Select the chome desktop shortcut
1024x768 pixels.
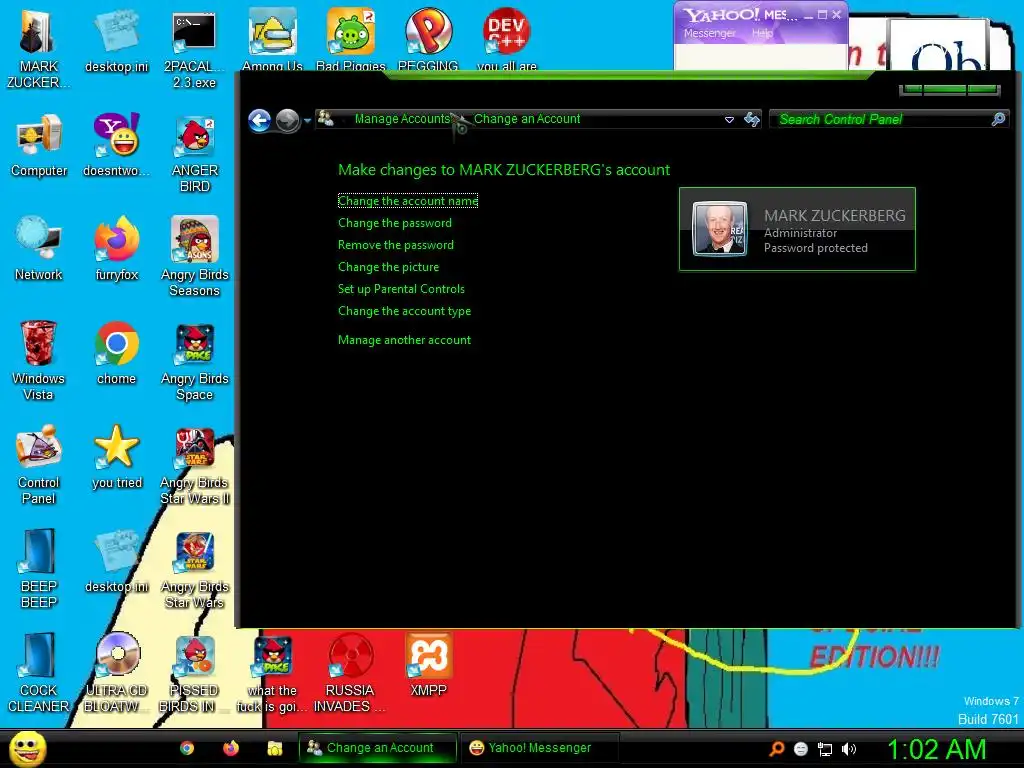click(116, 353)
